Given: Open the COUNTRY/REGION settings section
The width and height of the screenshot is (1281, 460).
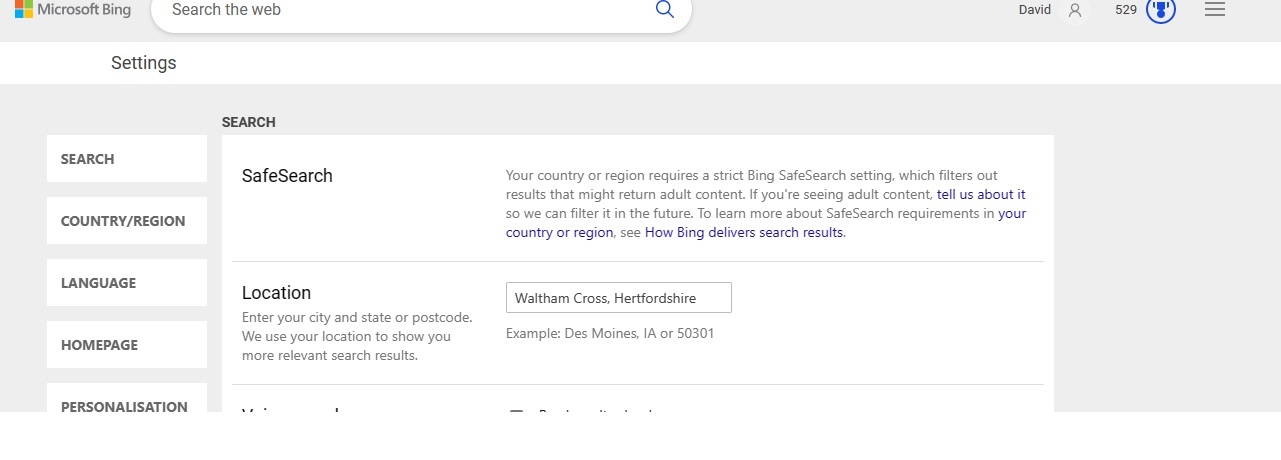Looking at the screenshot, I should point(127,221).
